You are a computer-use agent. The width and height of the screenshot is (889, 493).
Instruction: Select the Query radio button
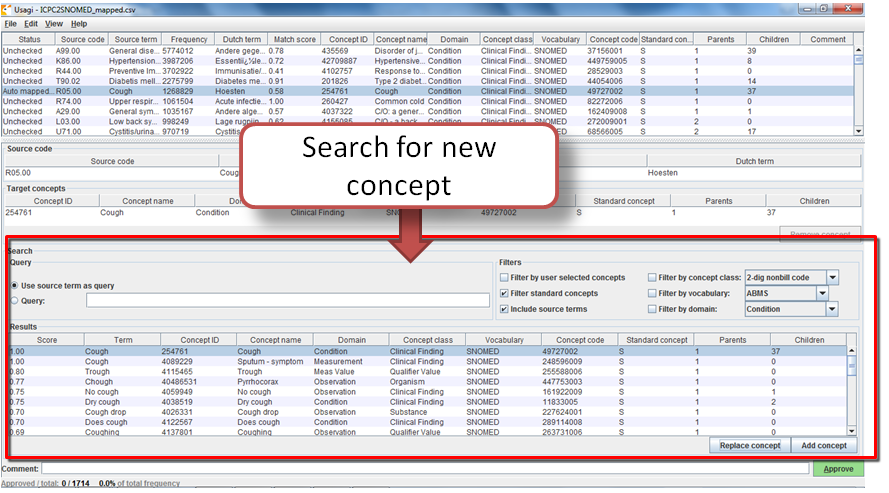[14, 299]
